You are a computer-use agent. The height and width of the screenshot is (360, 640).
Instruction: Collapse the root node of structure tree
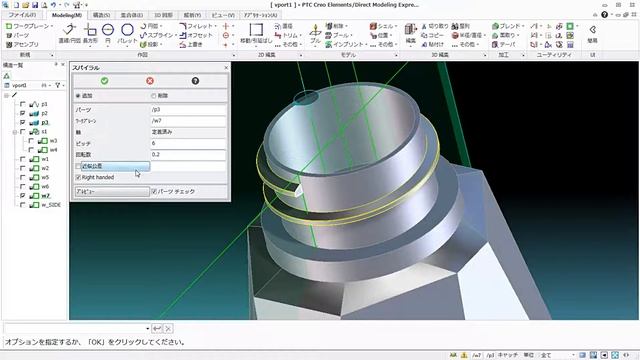click(x=7, y=95)
